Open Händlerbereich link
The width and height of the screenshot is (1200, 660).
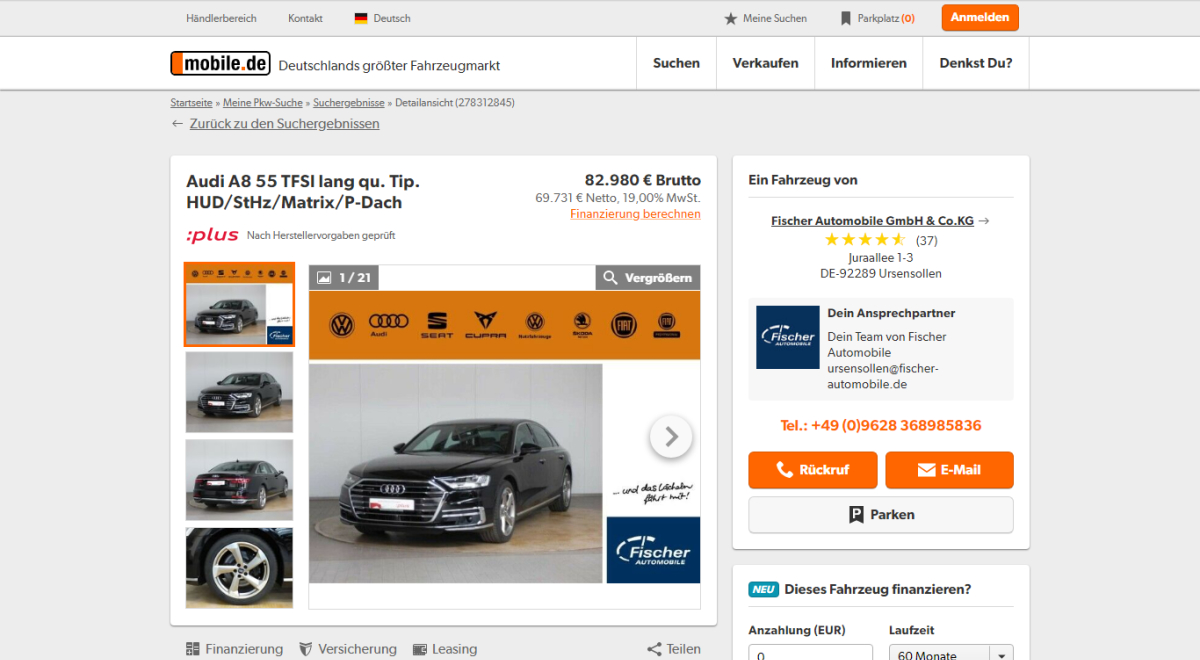[x=221, y=18]
